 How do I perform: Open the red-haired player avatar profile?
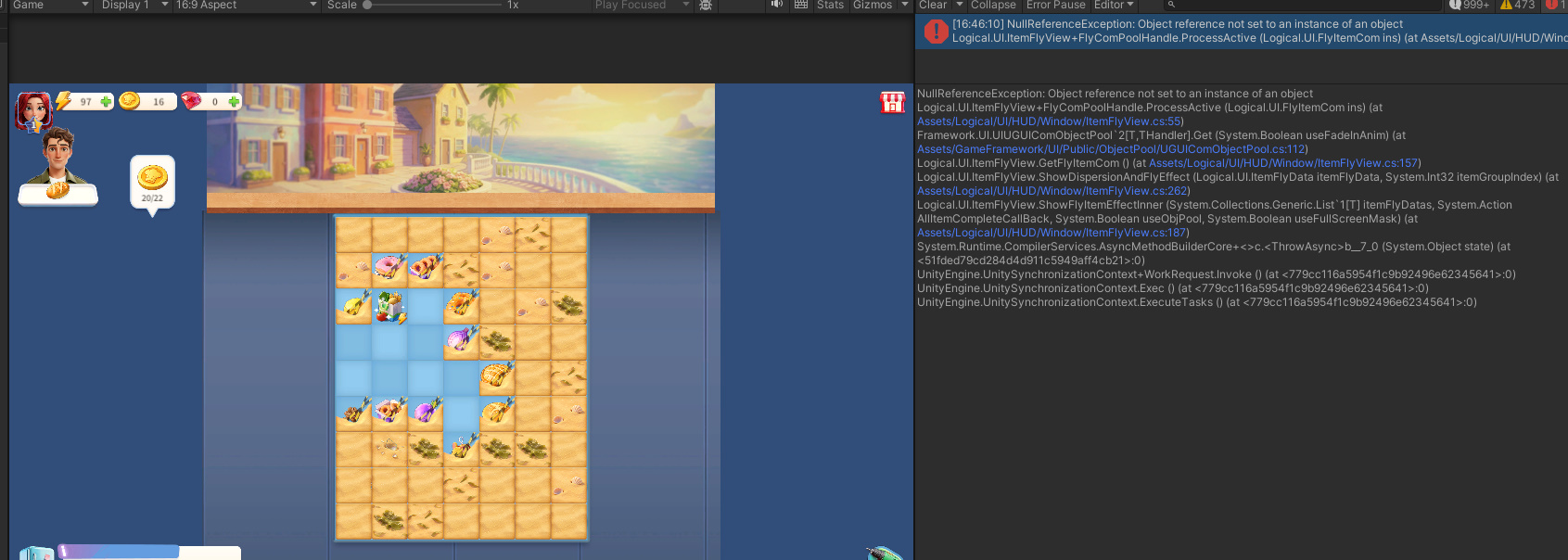click(33, 110)
